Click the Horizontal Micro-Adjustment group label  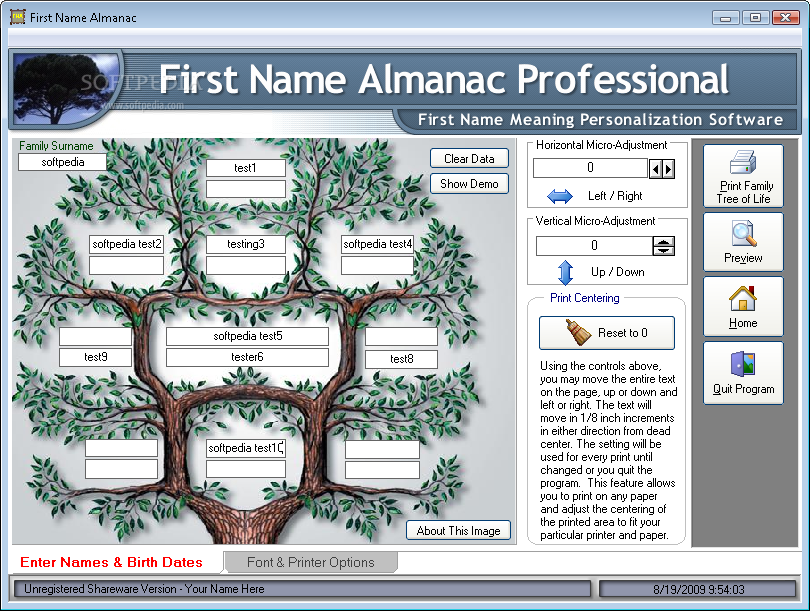click(x=601, y=145)
